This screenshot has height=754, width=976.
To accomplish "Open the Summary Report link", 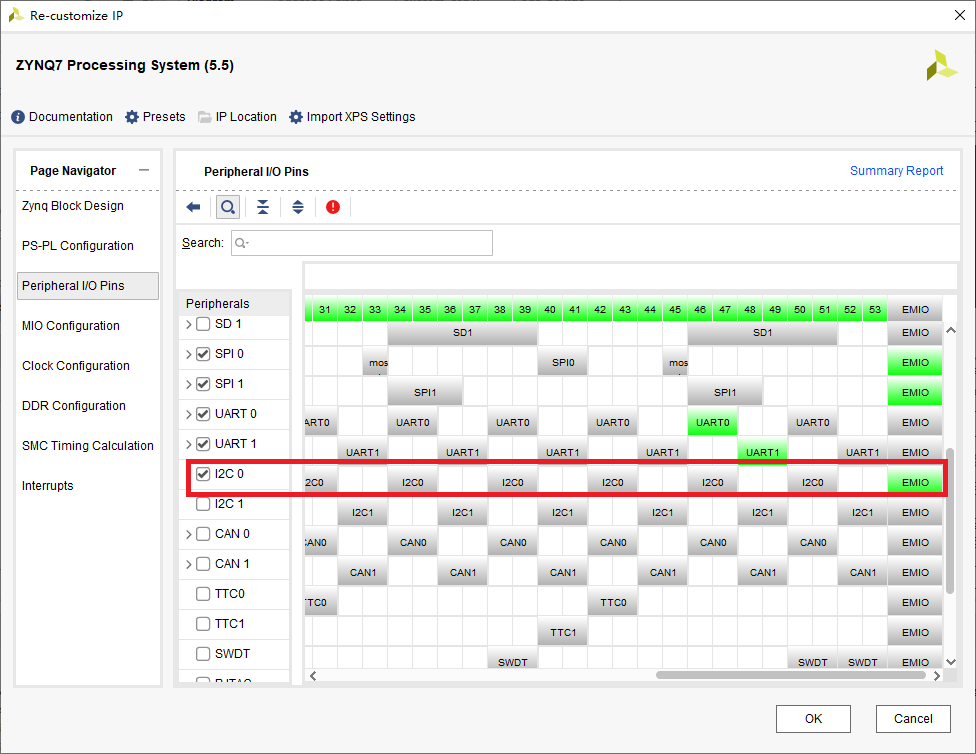I will point(896,171).
